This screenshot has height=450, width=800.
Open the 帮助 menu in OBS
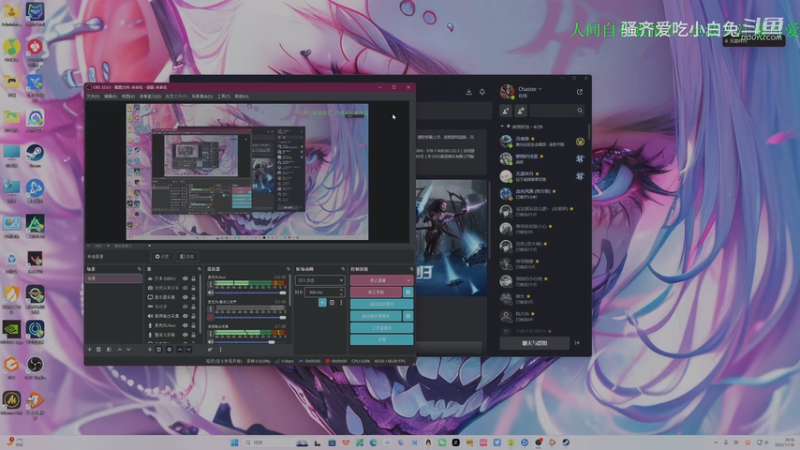click(x=241, y=96)
